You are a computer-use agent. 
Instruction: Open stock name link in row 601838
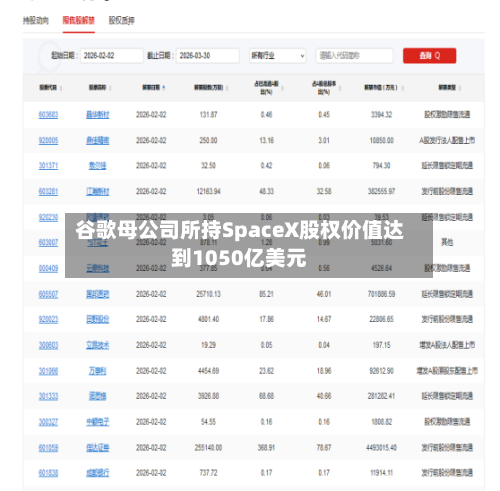pyautogui.click(x=98, y=473)
